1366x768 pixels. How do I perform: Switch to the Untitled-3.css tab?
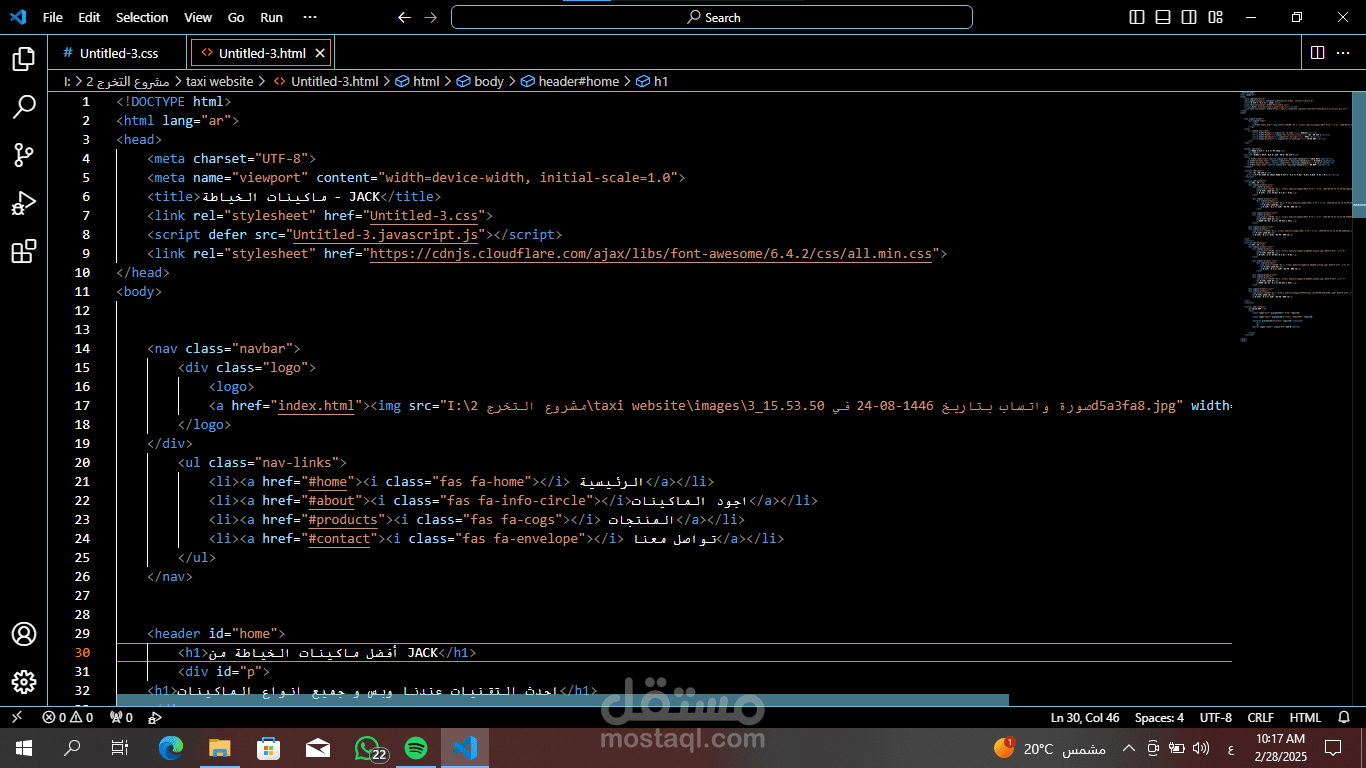(118, 53)
